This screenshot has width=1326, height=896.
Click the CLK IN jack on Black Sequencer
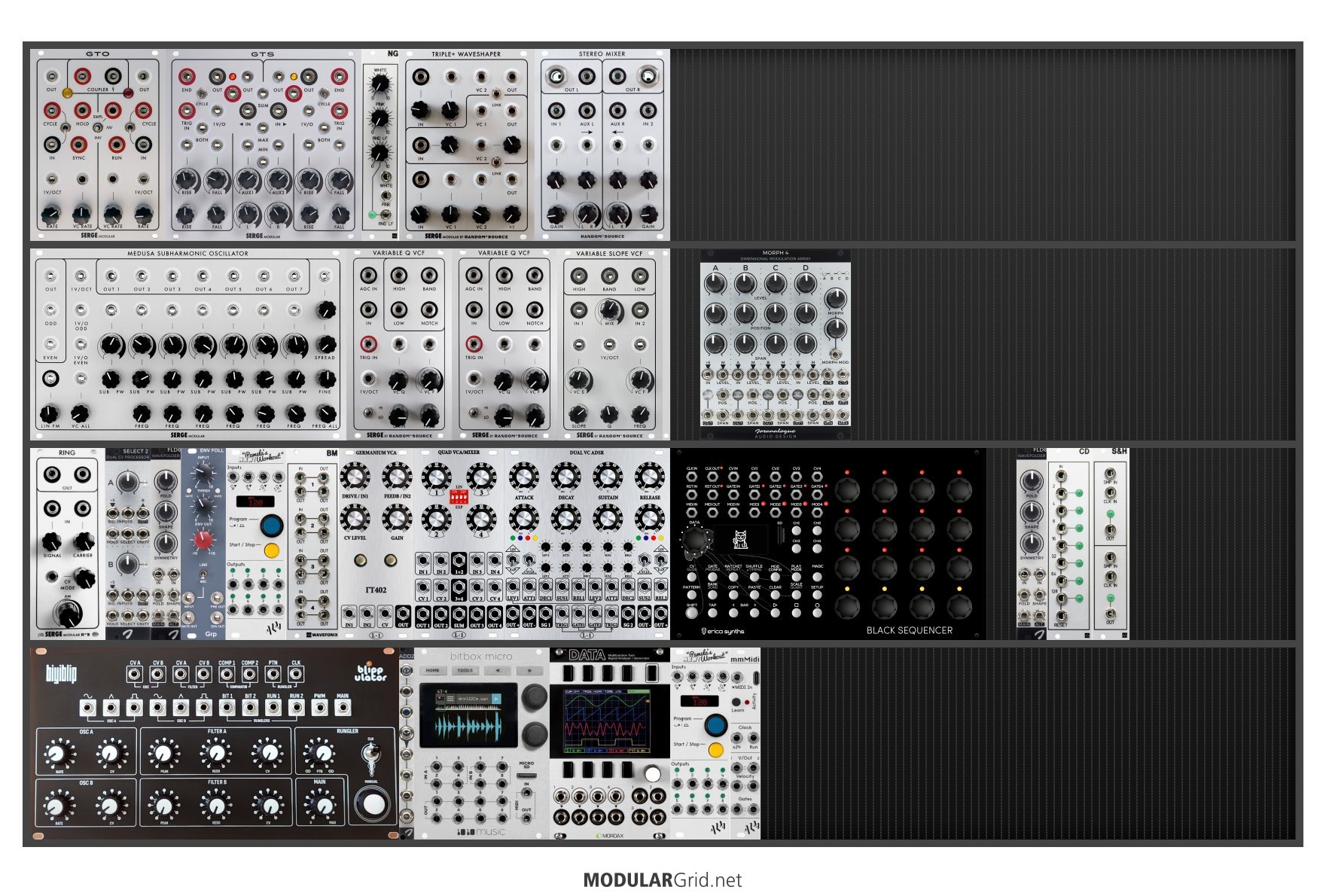691,477
